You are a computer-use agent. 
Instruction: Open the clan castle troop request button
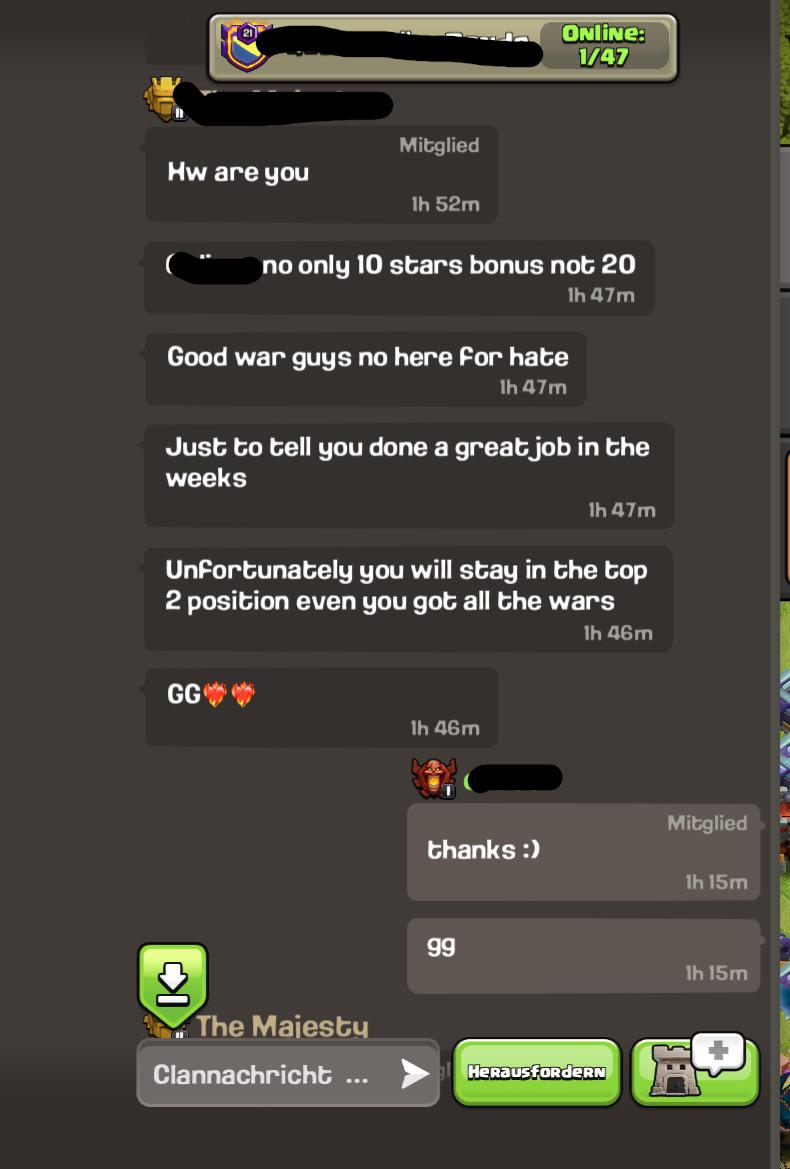click(695, 1070)
